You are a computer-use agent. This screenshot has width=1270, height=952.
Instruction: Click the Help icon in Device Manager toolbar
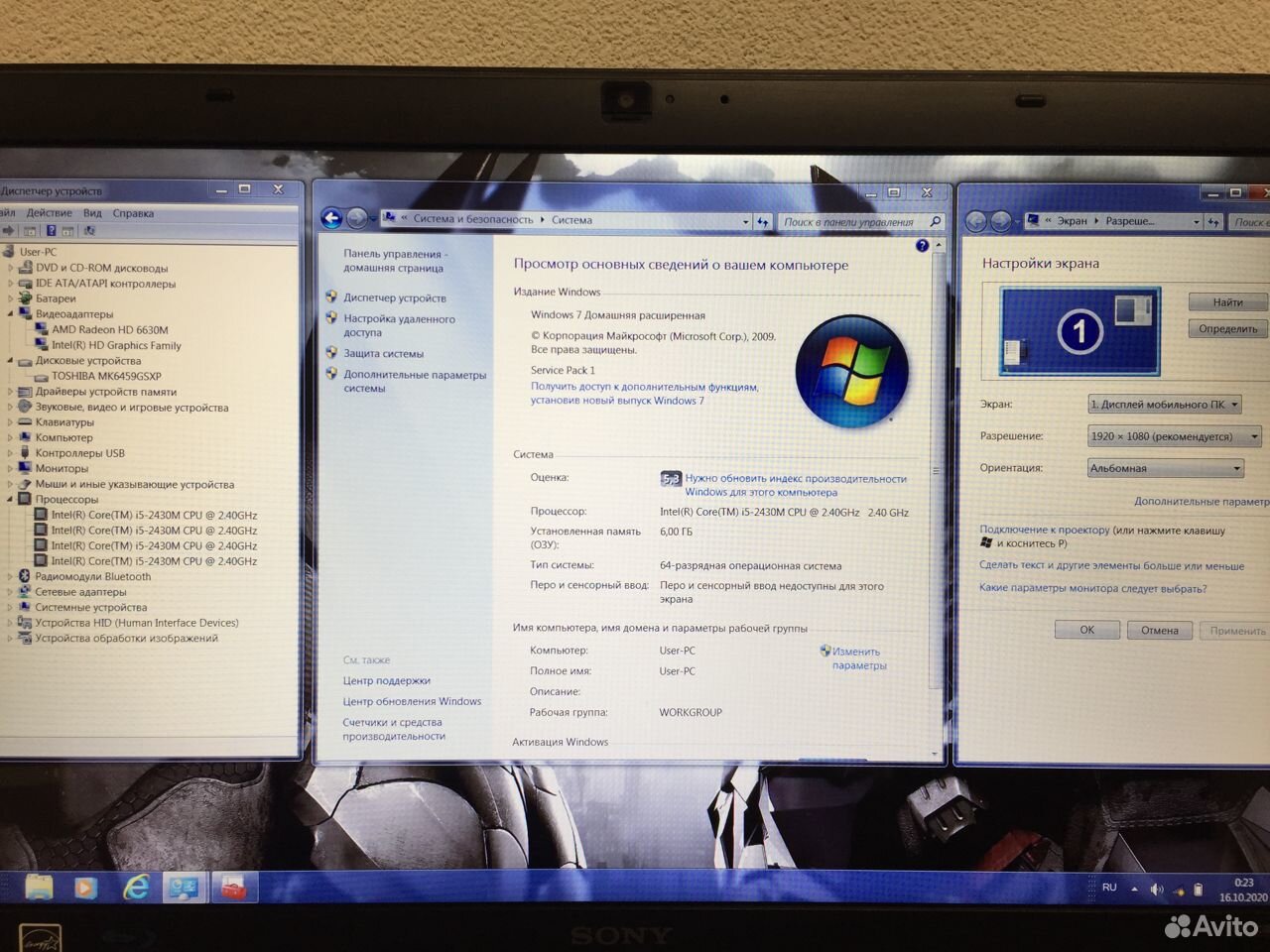click(51, 231)
